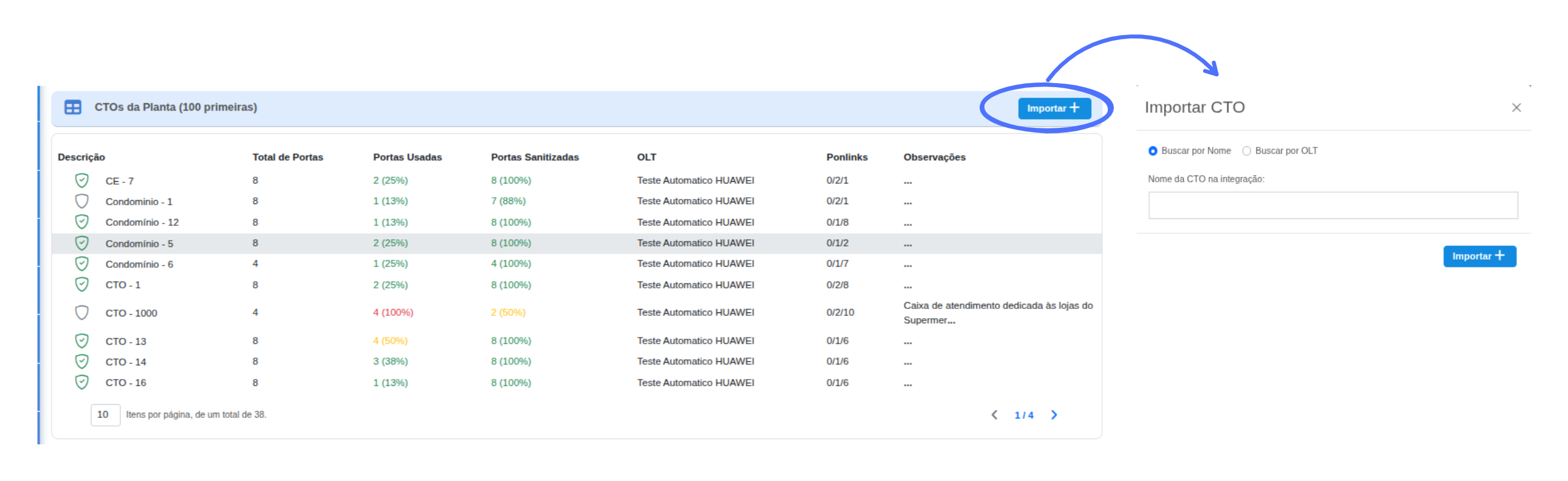Sort by the Descrição column header
The image size is (1568, 481).
(x=81, y=157)
